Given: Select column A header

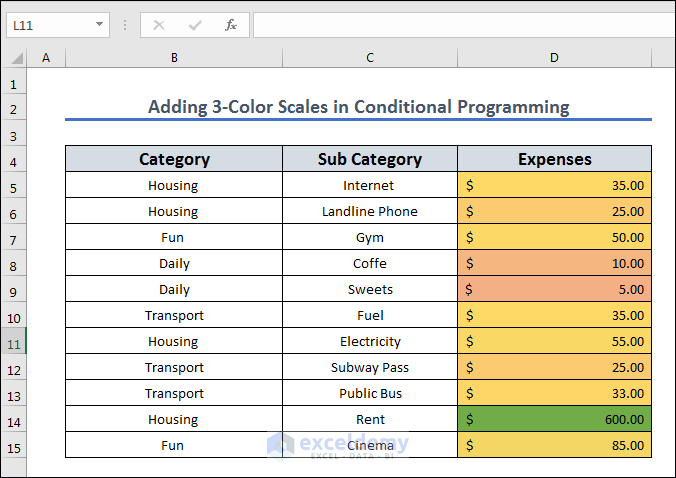Looking at the screenshot, I should pos(46,59).
